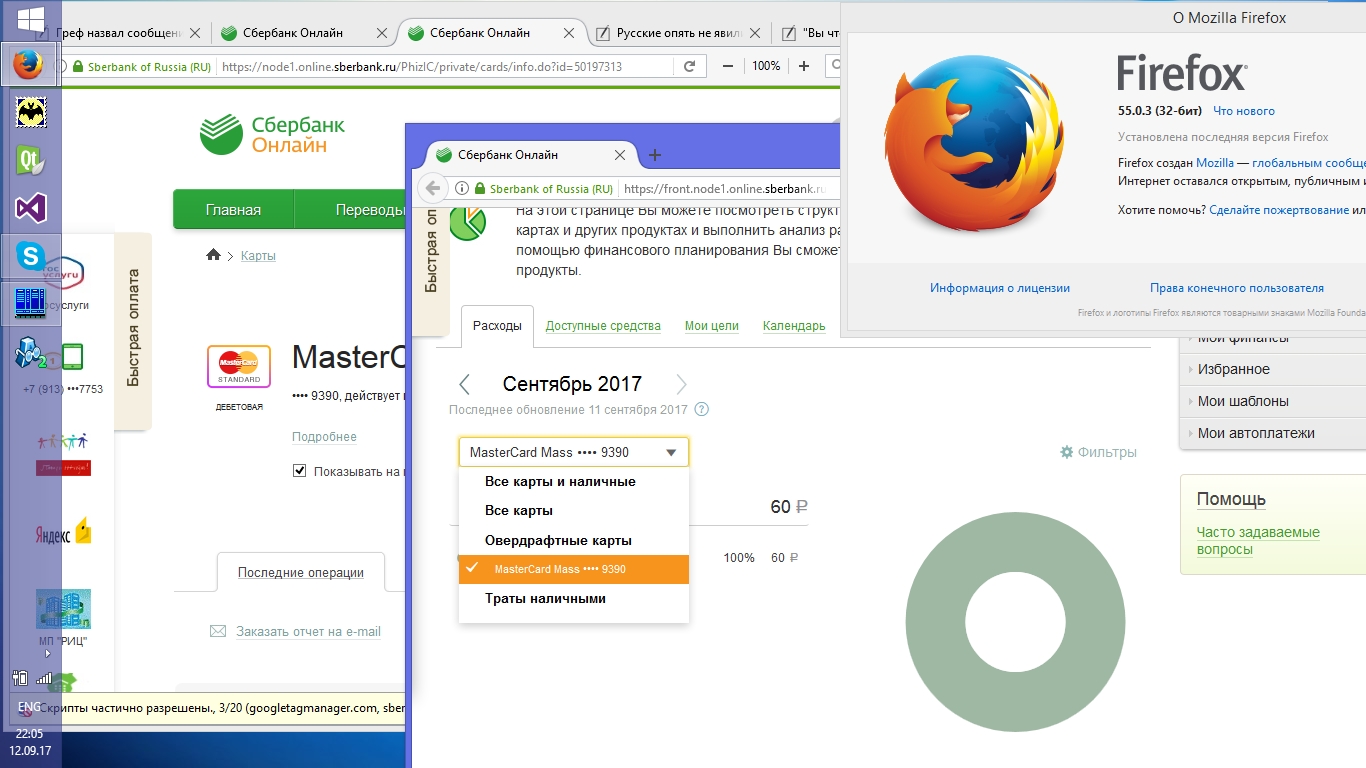The width and height of the screenshot is (1366, 768).
Task: Click the green padlock in front window
Action: click(x=480, y=189)
